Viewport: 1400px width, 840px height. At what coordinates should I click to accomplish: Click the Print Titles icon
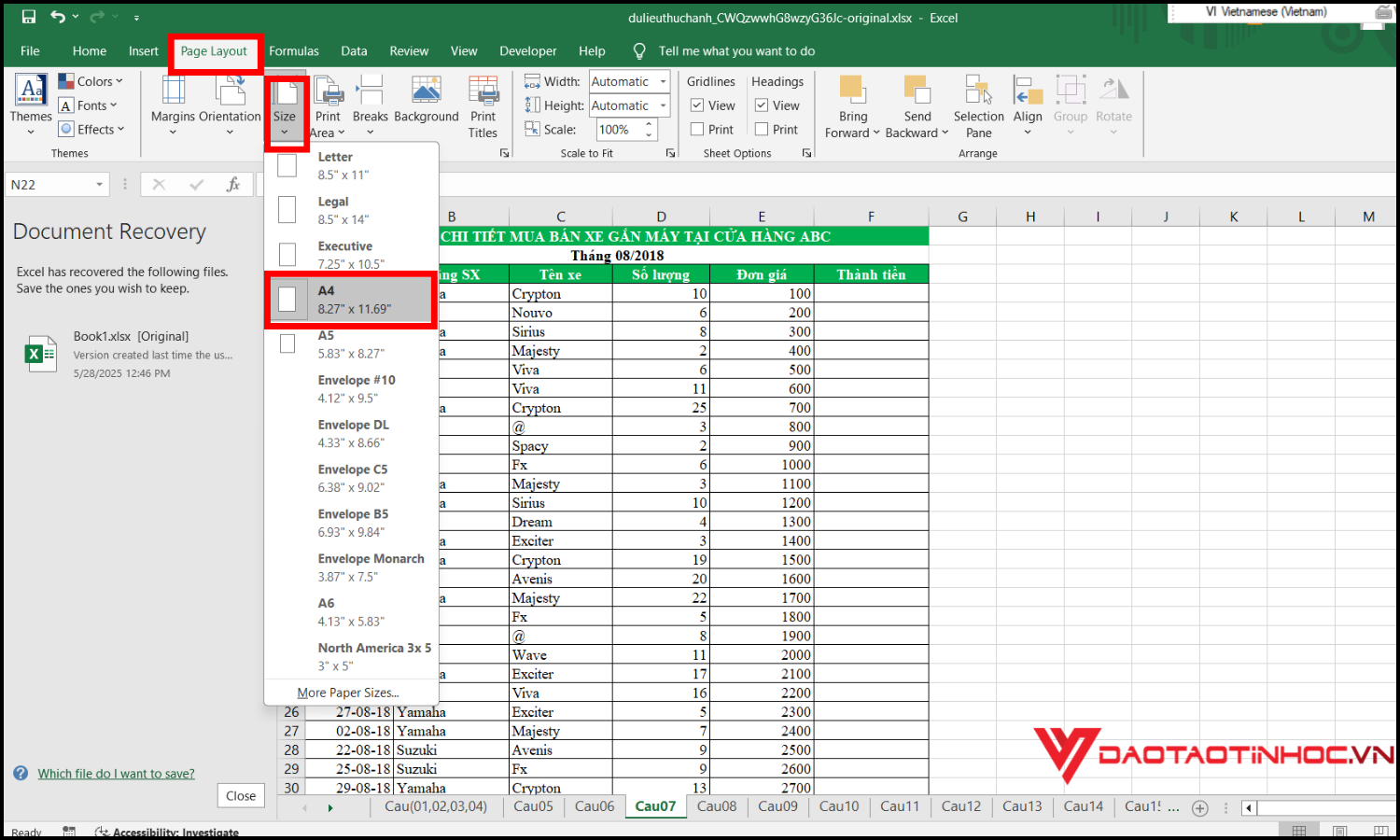click(483, 95)
